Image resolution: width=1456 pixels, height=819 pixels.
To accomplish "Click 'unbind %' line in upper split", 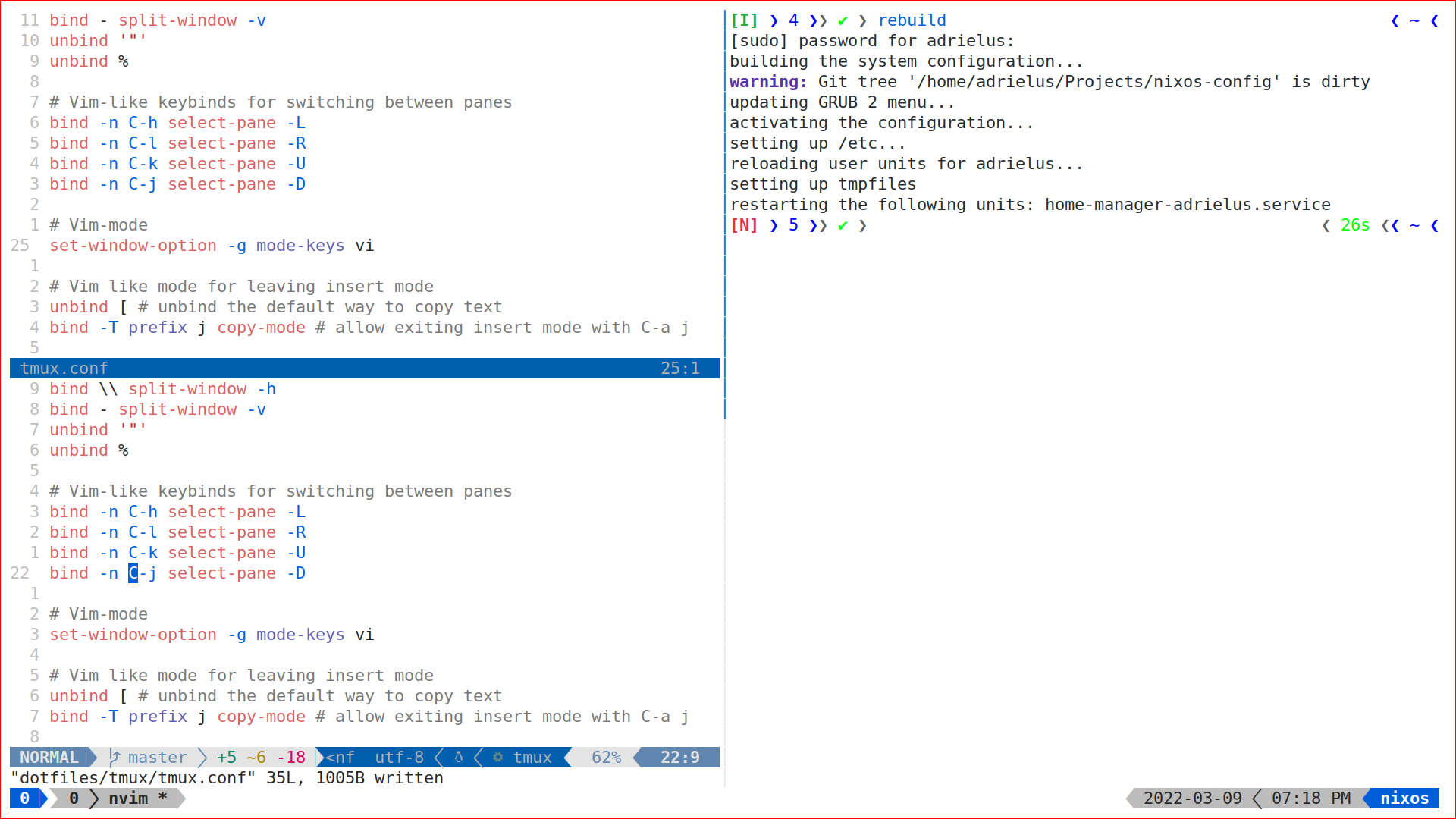I will (x=89, y=61).
